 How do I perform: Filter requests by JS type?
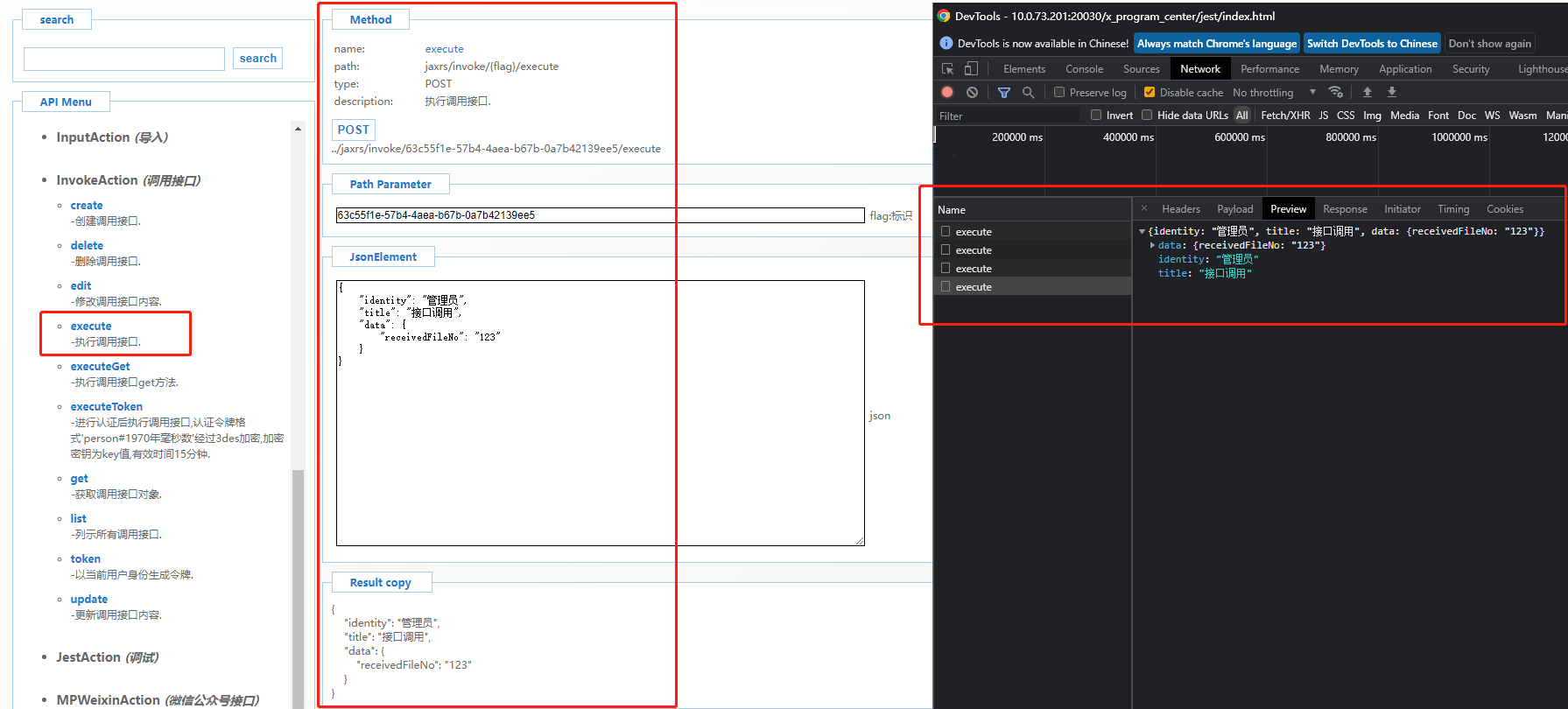tap(1323, 116)
